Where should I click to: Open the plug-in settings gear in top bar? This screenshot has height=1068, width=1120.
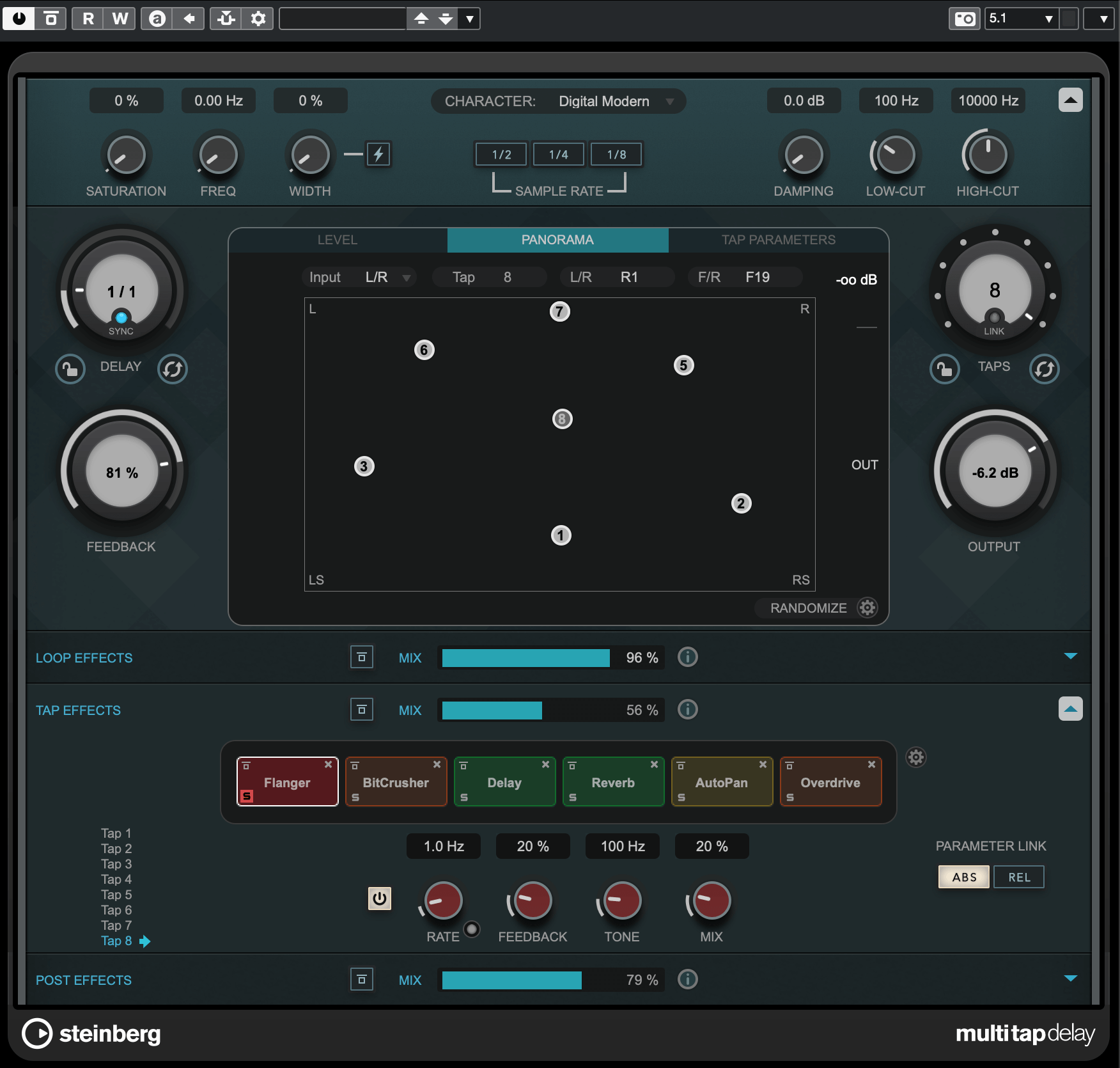[258, 19]
